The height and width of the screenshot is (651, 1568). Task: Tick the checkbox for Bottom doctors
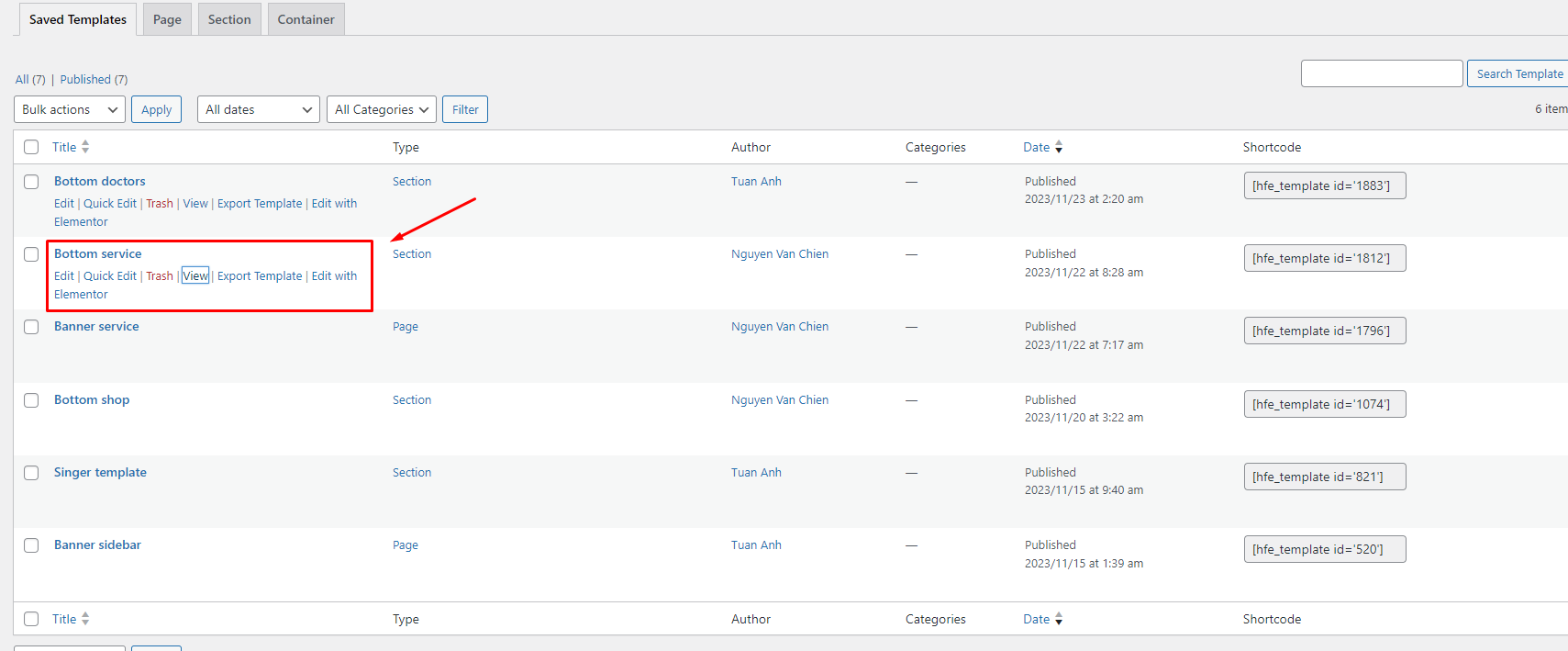point(31,182)
